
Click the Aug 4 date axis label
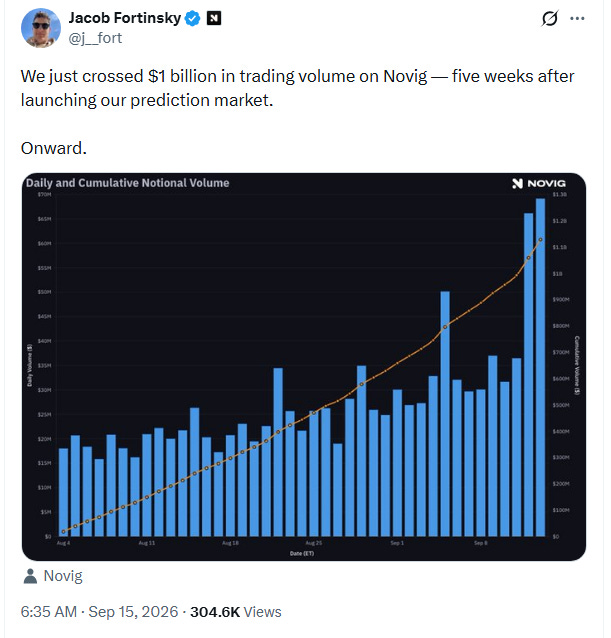coord(63,543)
